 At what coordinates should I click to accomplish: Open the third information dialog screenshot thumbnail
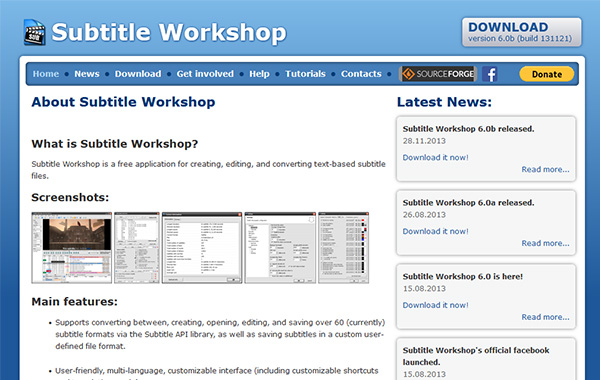coord(202,248)
